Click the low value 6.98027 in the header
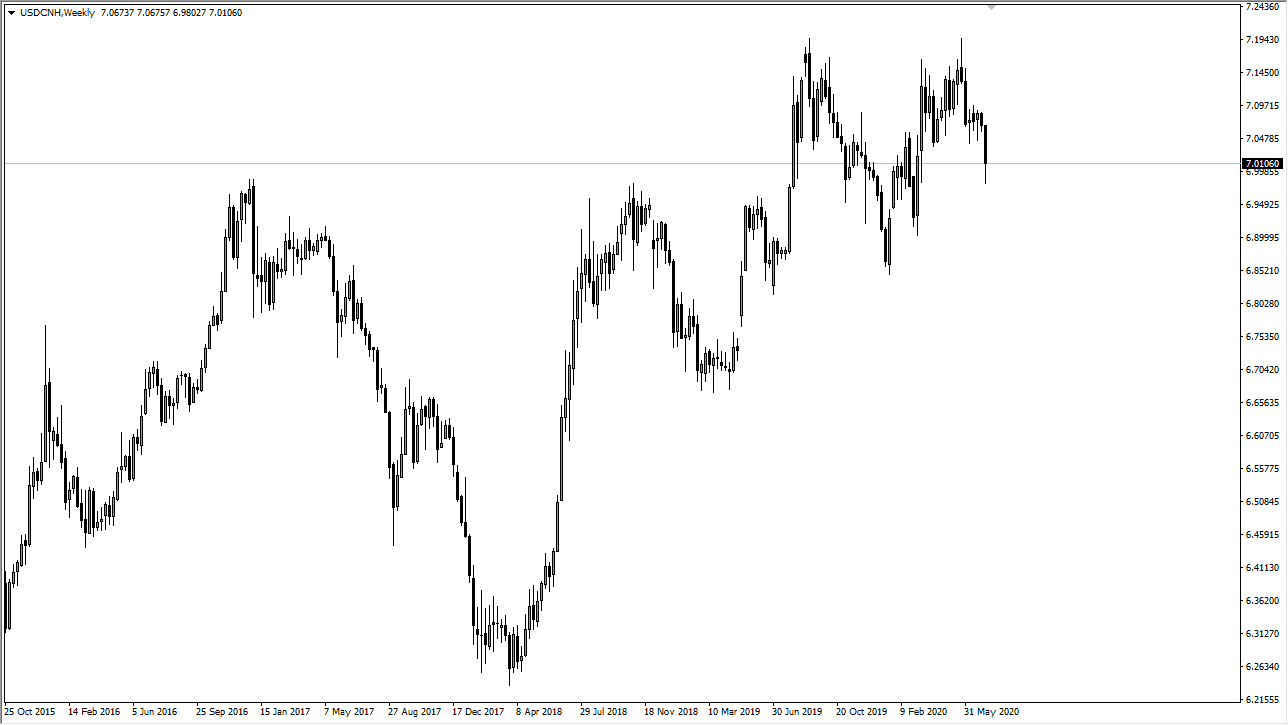The image size is (1288, 725). tap(189, 12)
